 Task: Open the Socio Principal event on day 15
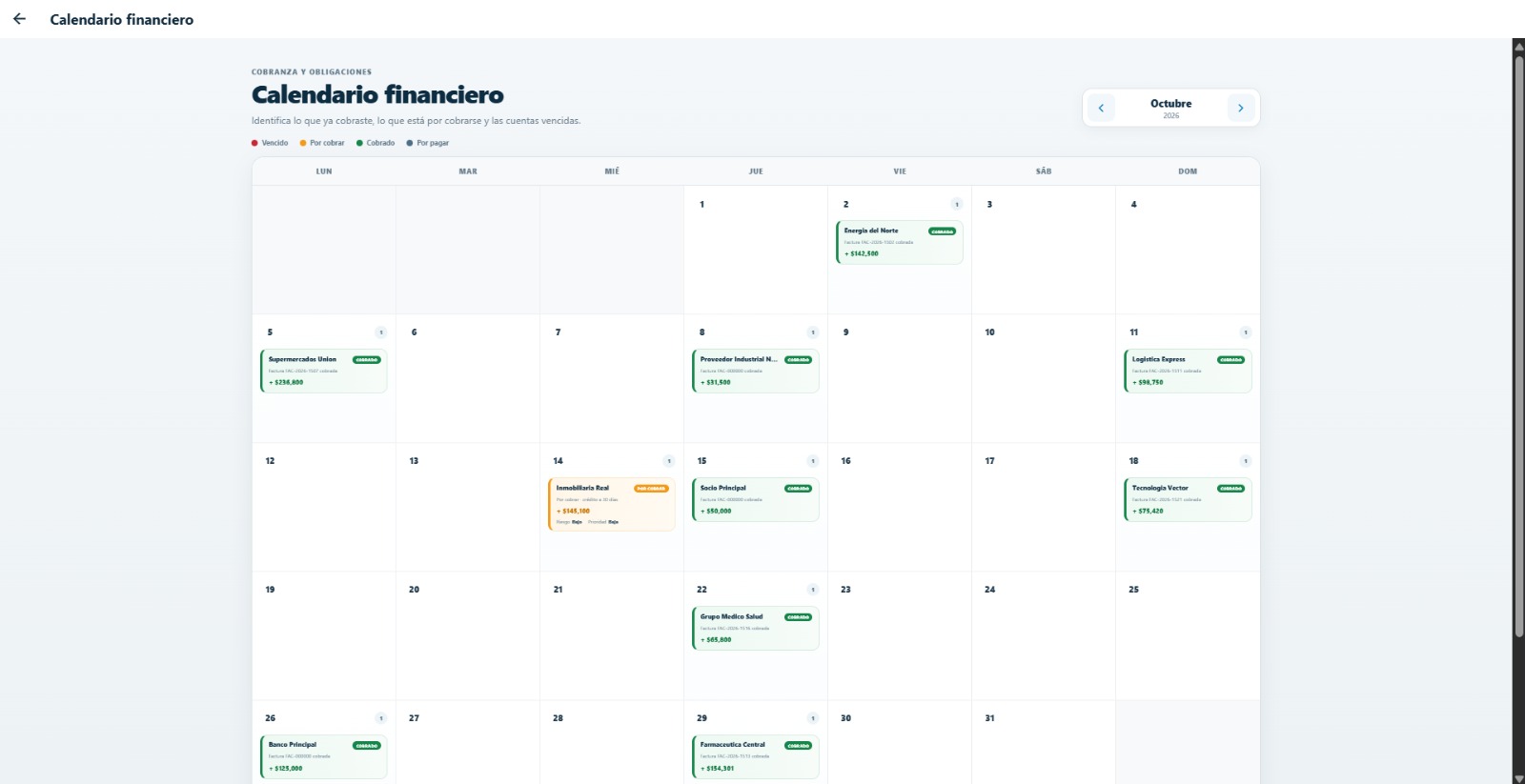click(755, 499)
